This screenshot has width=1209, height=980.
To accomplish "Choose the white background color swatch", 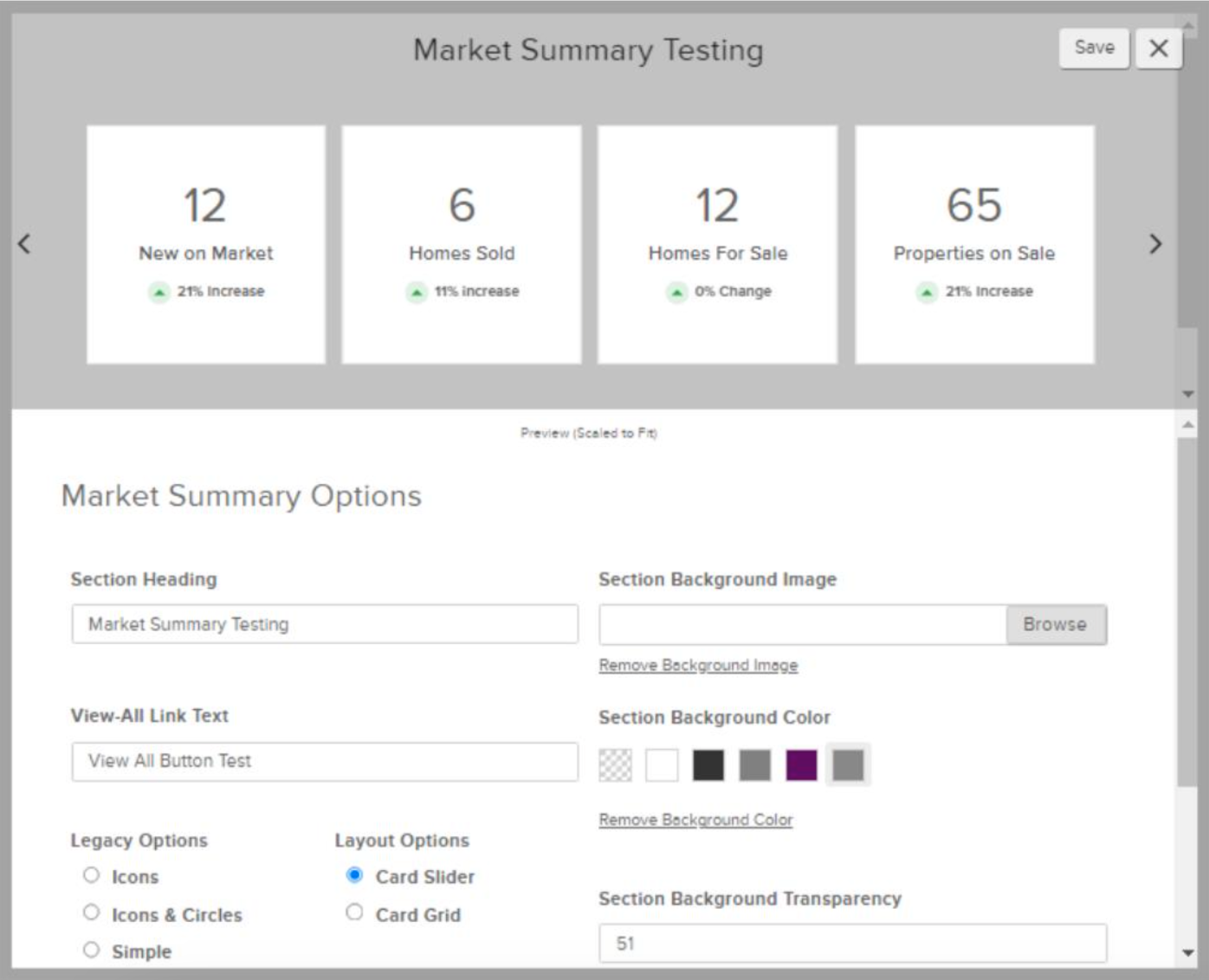I will tap(662, 765).
